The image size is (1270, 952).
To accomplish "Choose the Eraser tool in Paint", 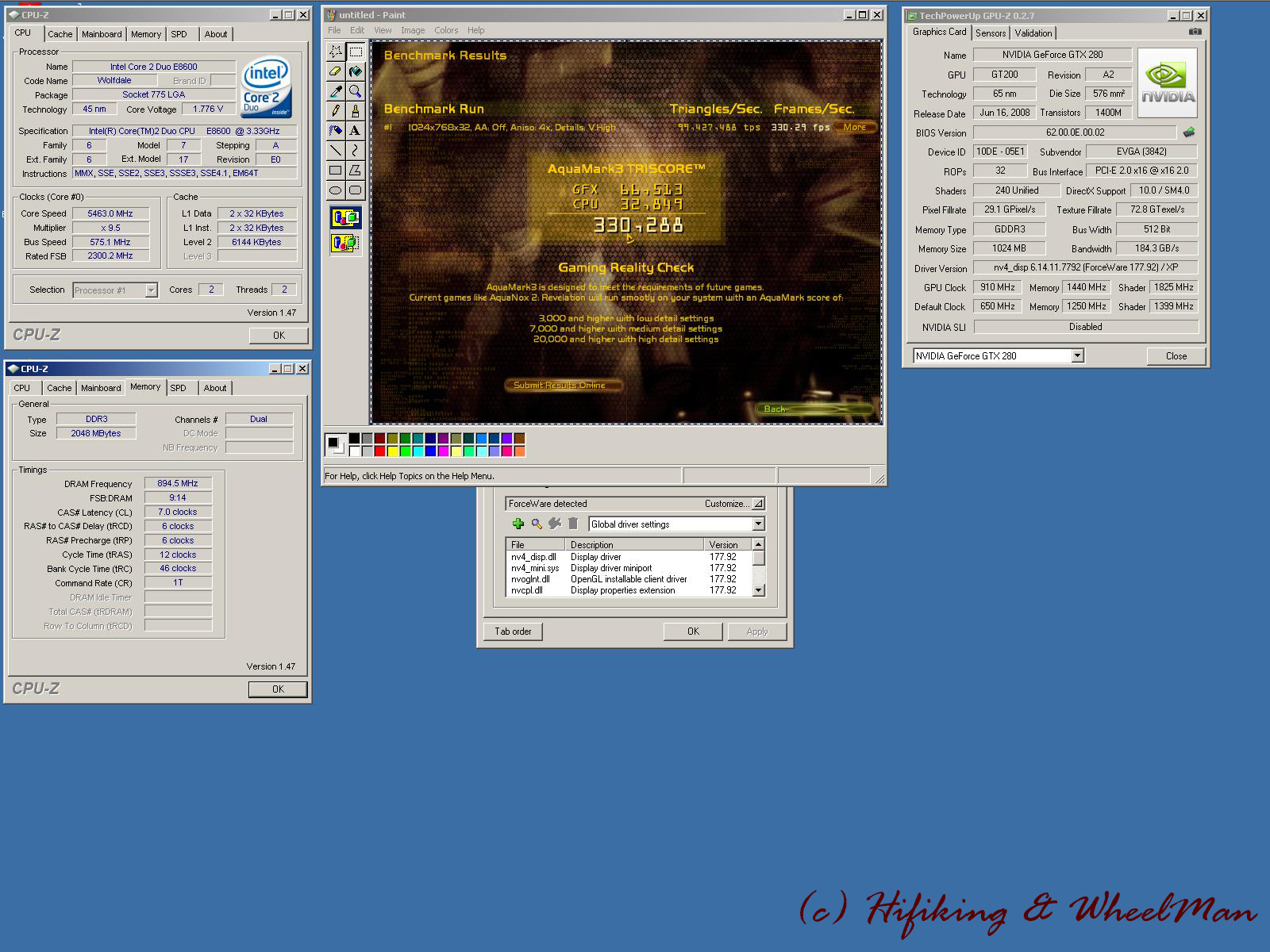I will (x=336, y=71).
